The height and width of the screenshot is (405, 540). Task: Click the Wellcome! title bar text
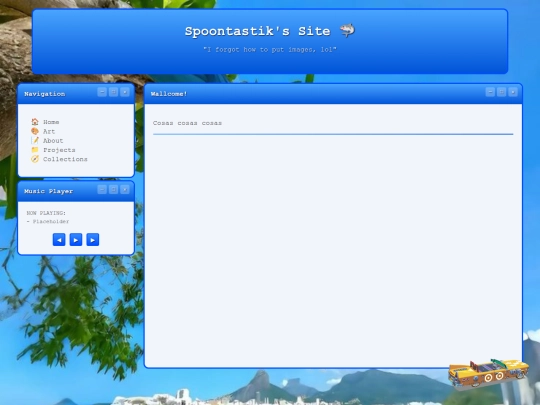[169, 94]
